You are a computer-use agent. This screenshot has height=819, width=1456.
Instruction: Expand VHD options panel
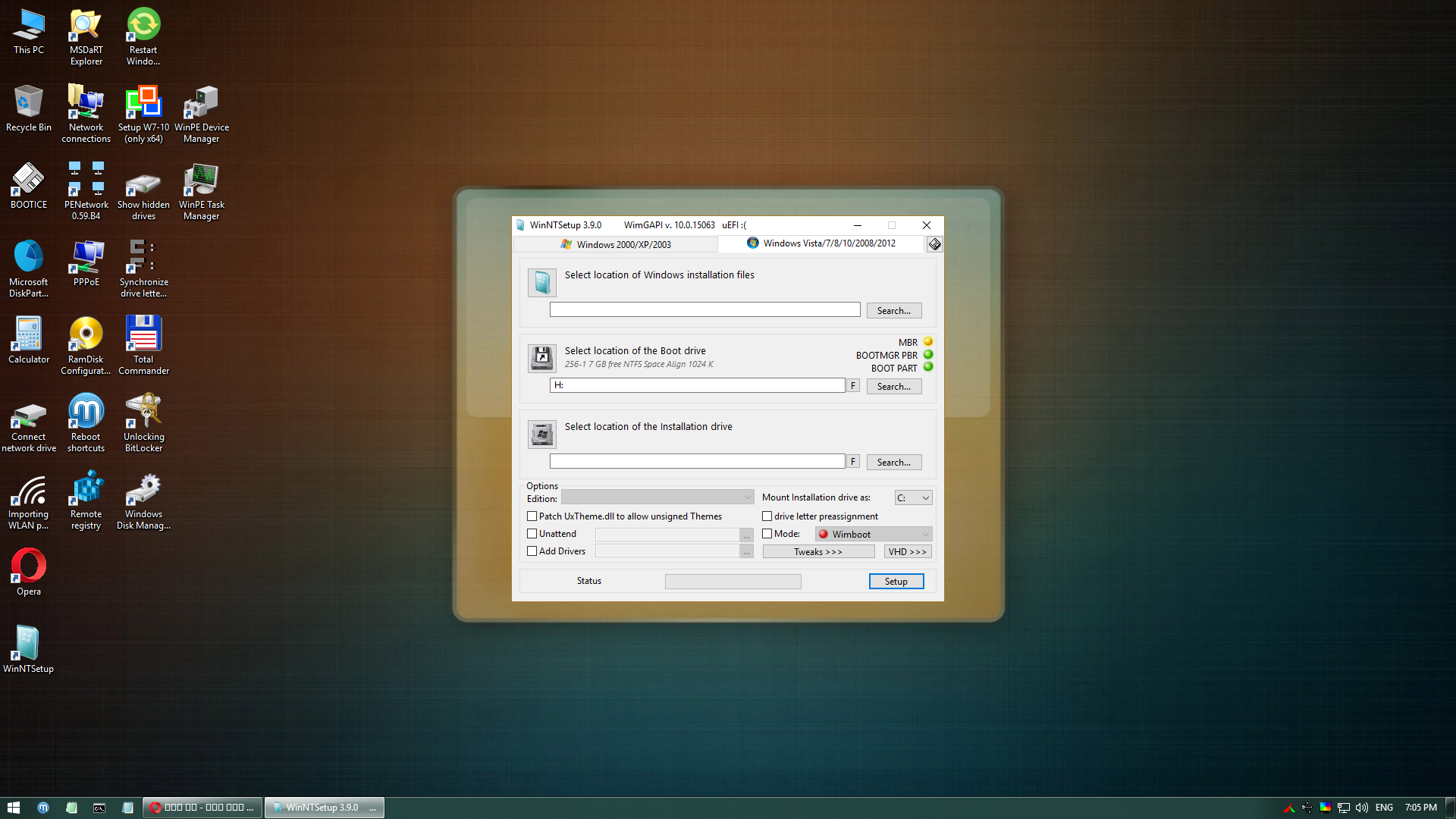pyautogui.click(x=906, y=551)
